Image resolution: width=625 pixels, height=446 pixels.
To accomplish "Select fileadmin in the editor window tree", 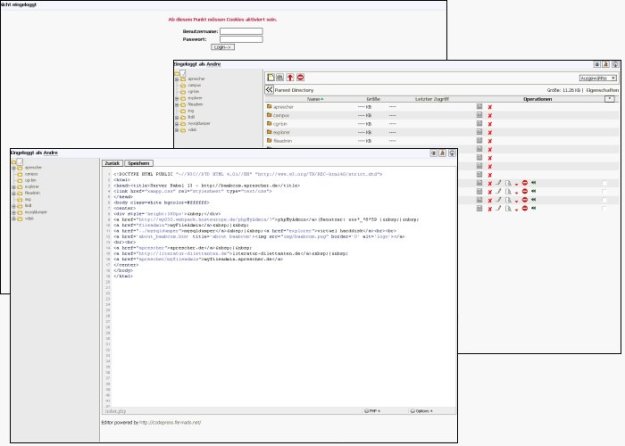I will (x=32, y=193).
